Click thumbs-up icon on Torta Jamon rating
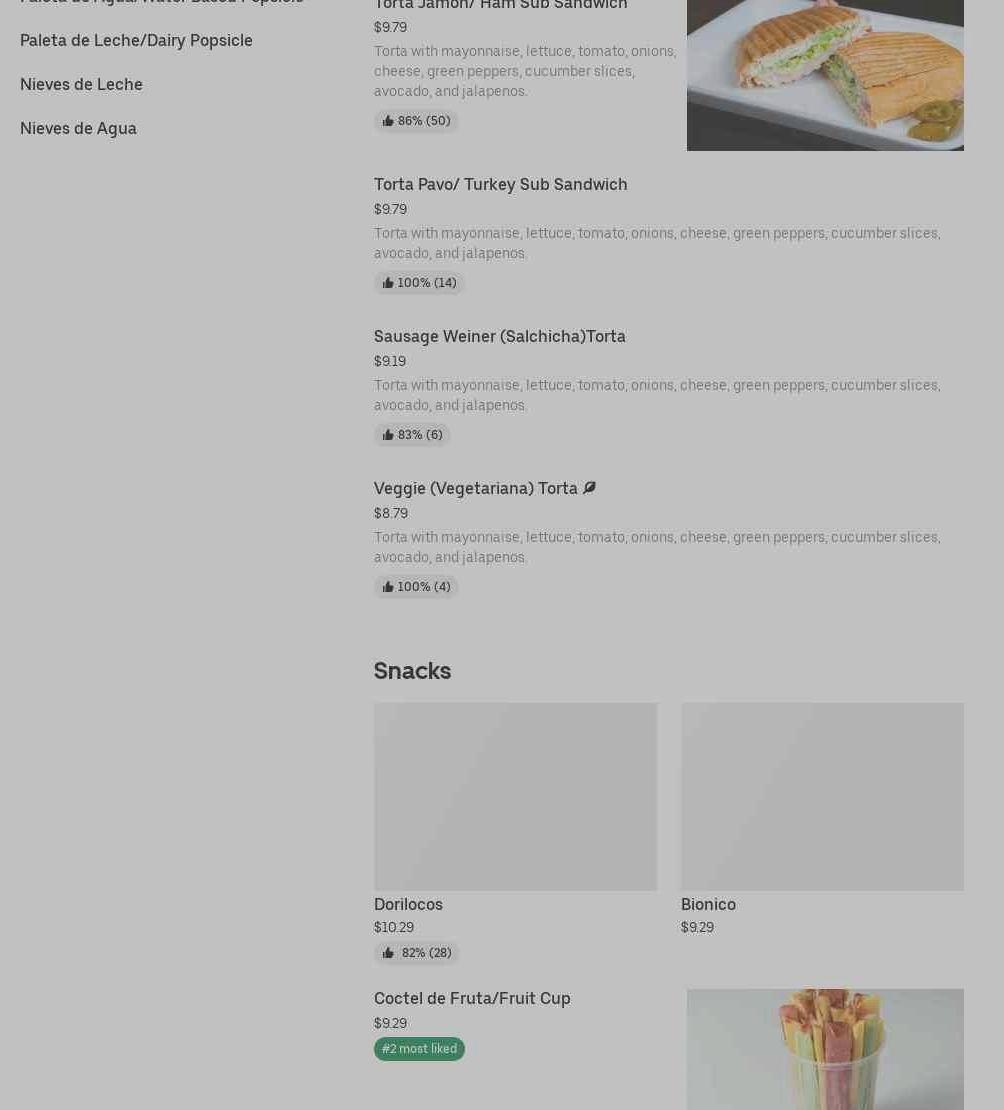 [x=387, y=121]
